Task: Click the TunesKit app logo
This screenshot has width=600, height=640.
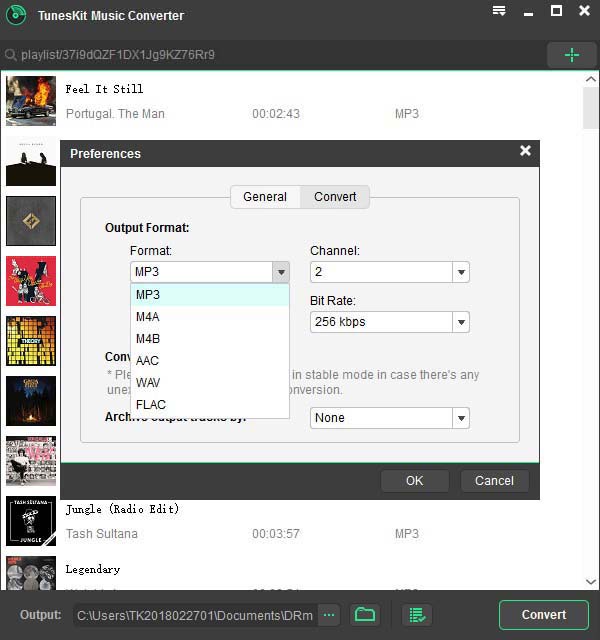Action: coord(16,15)
